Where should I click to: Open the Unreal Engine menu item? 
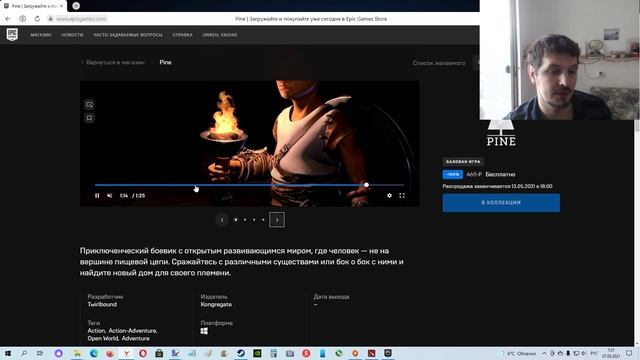click(220, 35)
